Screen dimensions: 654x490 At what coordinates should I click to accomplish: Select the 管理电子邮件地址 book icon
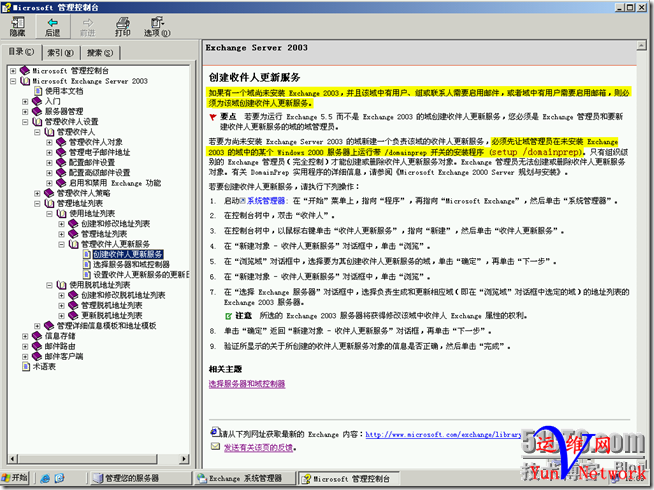pos(61,152)
